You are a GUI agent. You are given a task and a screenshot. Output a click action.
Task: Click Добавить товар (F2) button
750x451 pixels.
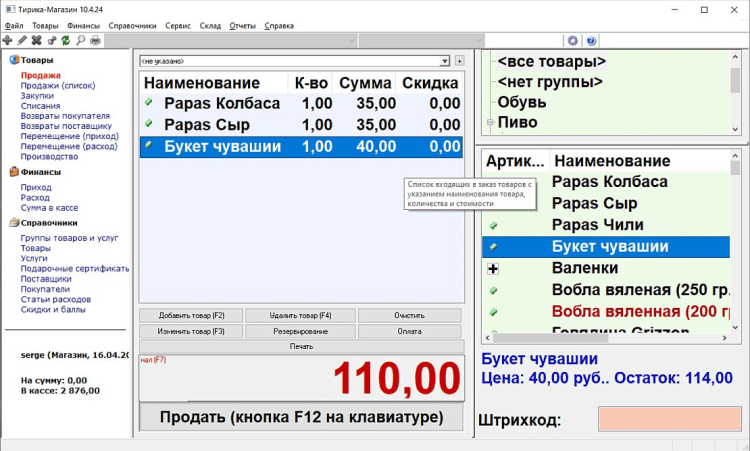pos(191,315)
